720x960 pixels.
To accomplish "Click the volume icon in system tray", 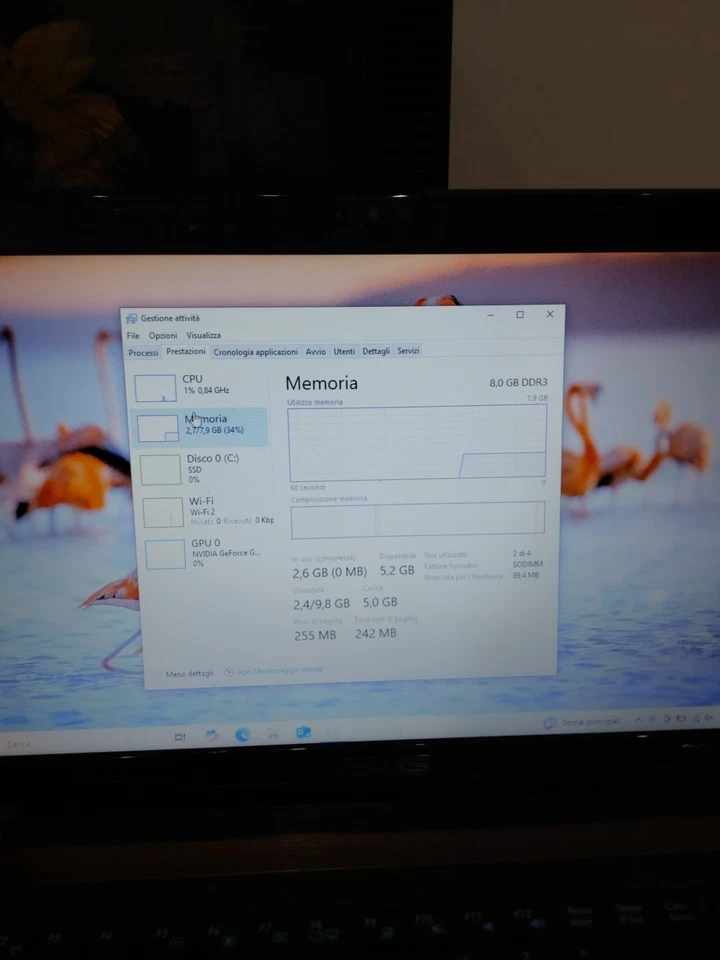I will (709, 718).
